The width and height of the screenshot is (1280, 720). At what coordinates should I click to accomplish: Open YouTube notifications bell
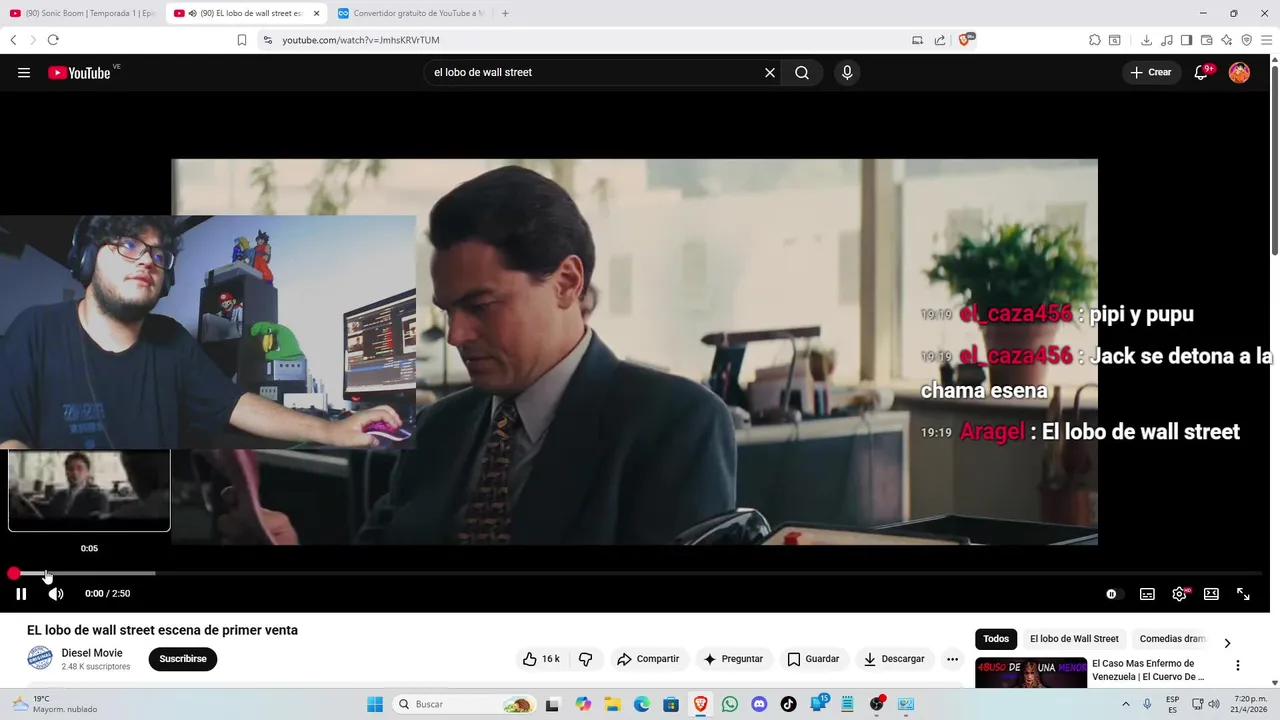[x=1201, y=73]
